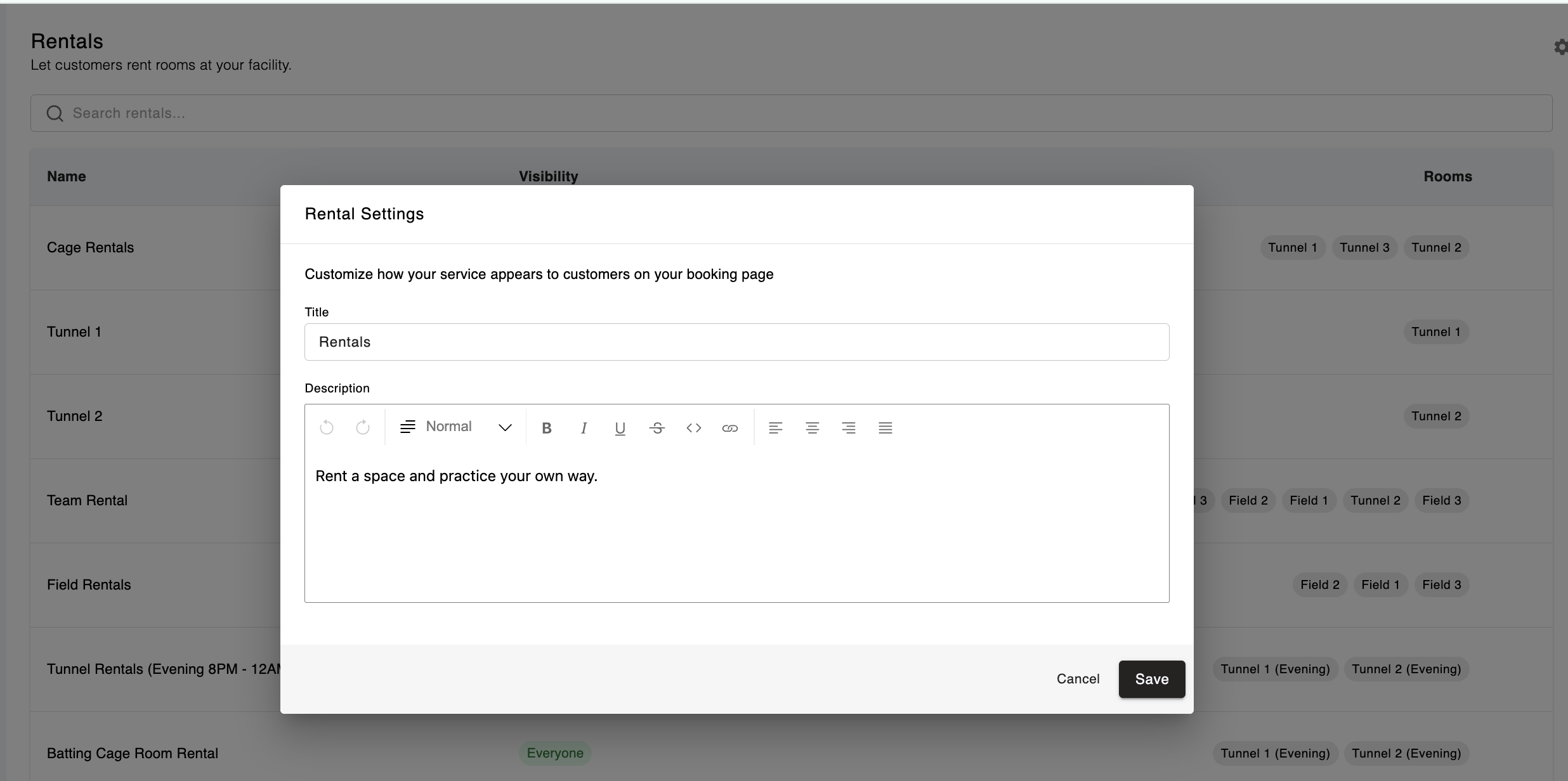Click the Title field containing Rentals
1568x781 pixels.
[x=736, y=342]
